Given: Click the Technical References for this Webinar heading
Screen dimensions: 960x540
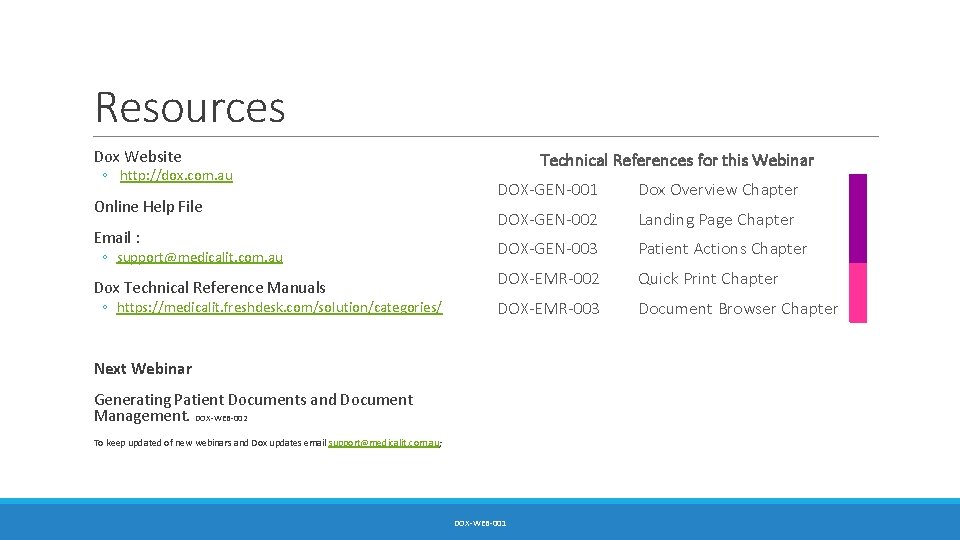Looking at the screenshot, I should pyautogui.click(x=677, y=160).
